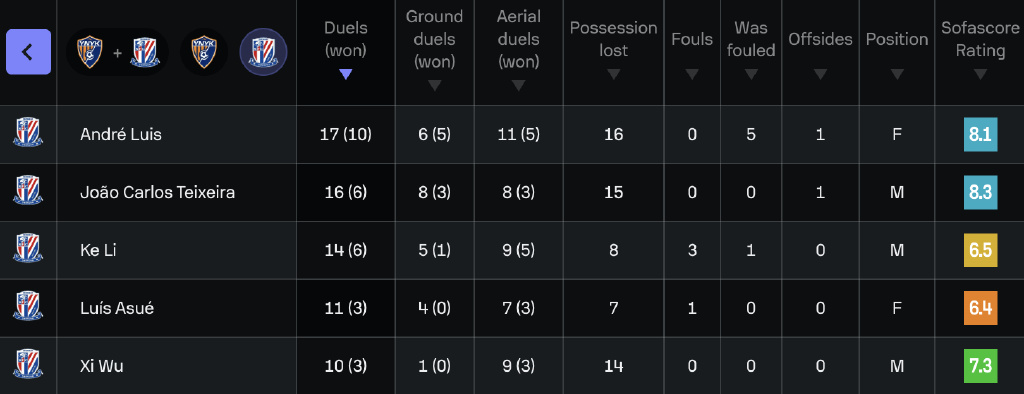Open the team crest beside André Luis
This screenshot has height=394, width=1024.
click(28, 134)
